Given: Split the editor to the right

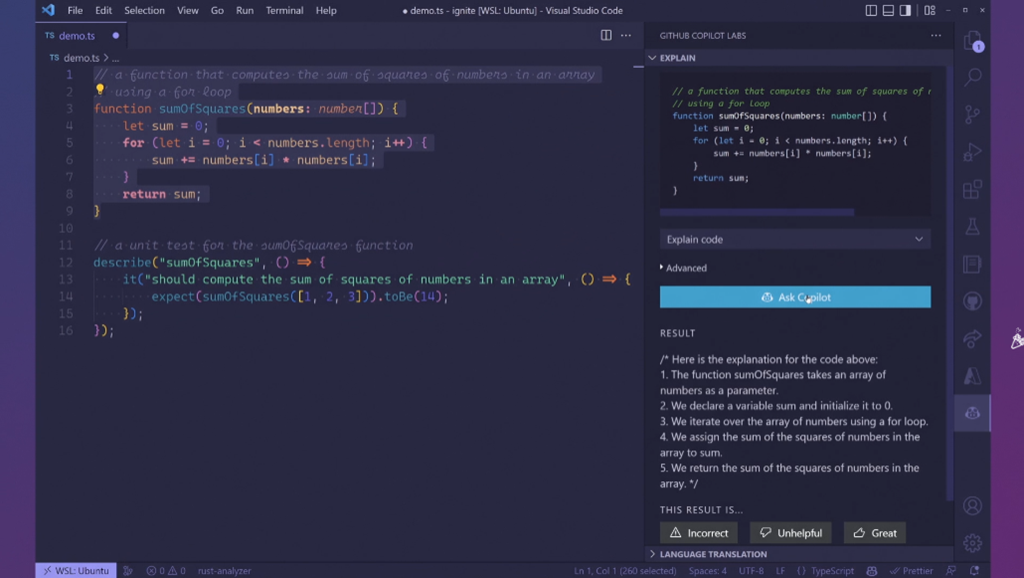Looking at the screenshot, I should point(606,35).
